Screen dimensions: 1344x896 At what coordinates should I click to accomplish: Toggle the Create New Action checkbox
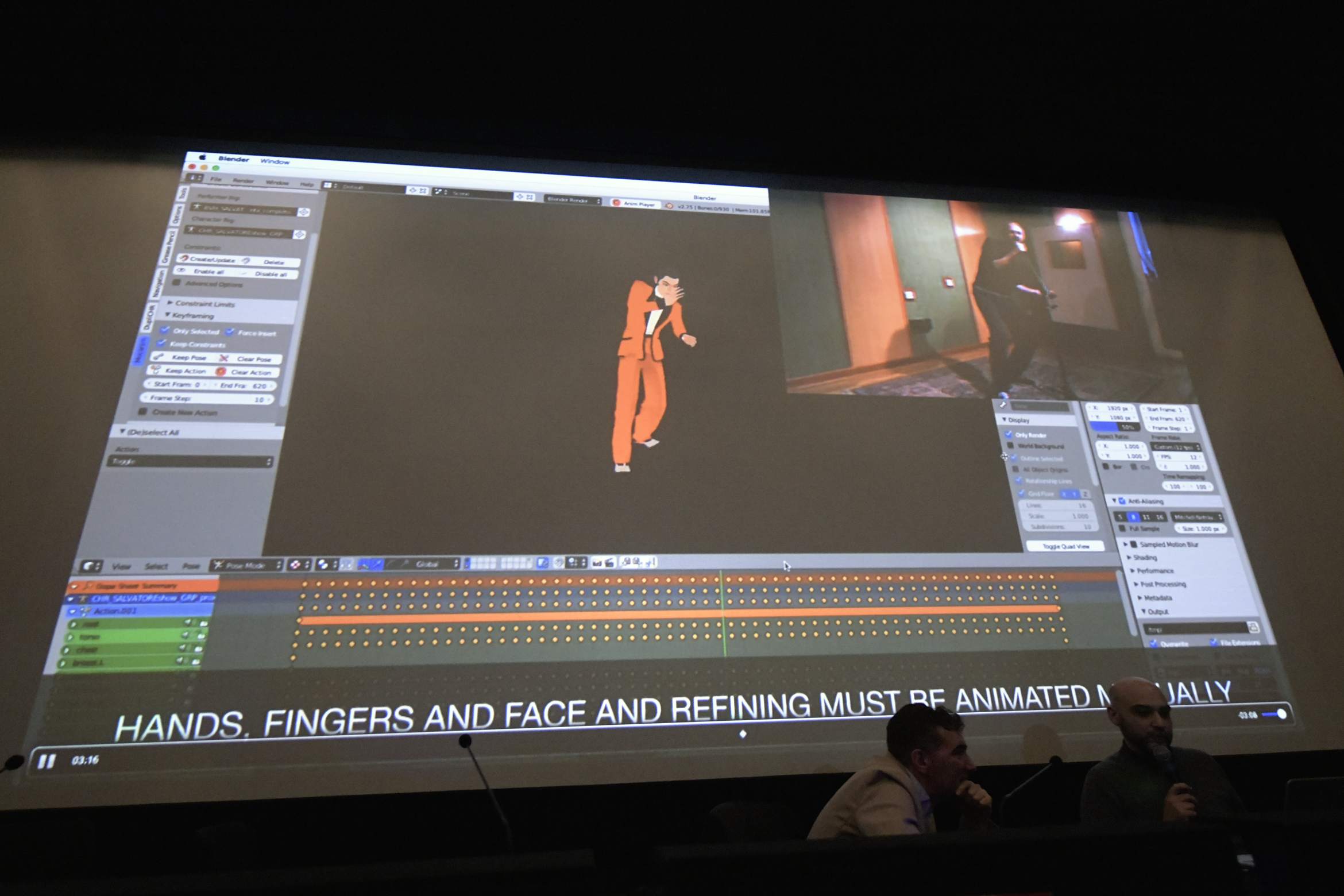point(142,412)
